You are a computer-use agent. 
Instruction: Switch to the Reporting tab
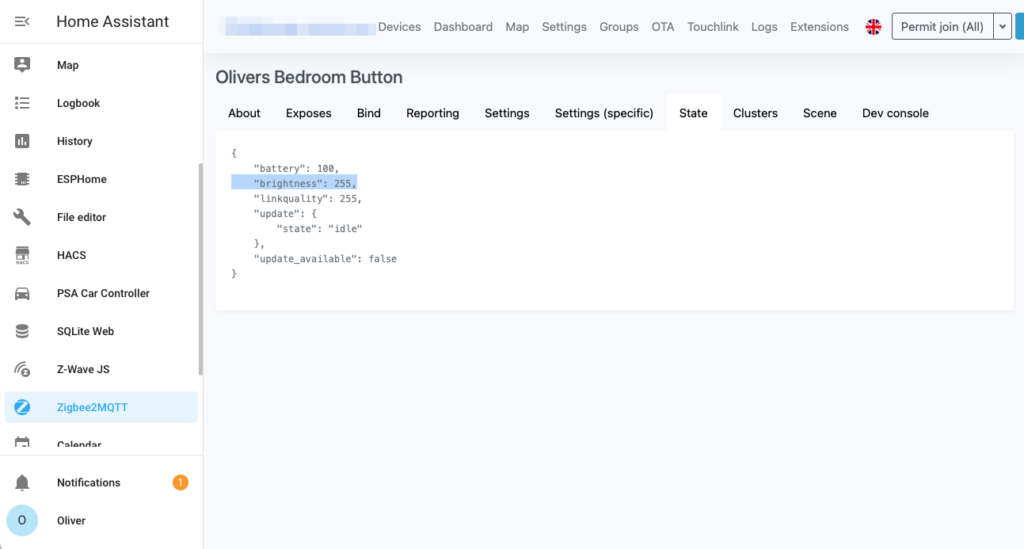point(432,113)
